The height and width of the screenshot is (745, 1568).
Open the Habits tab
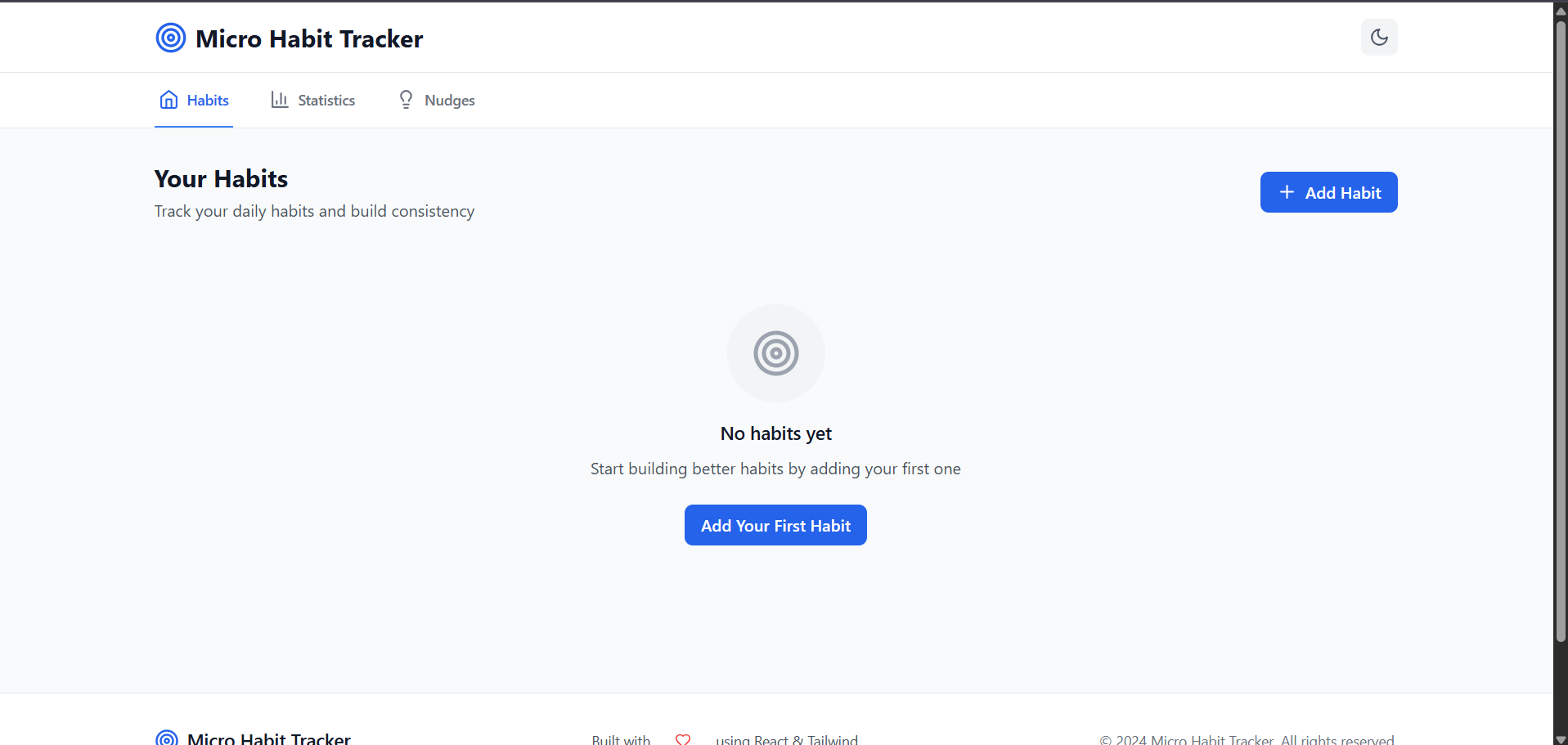pyautogui.click(x=194, y=100)
